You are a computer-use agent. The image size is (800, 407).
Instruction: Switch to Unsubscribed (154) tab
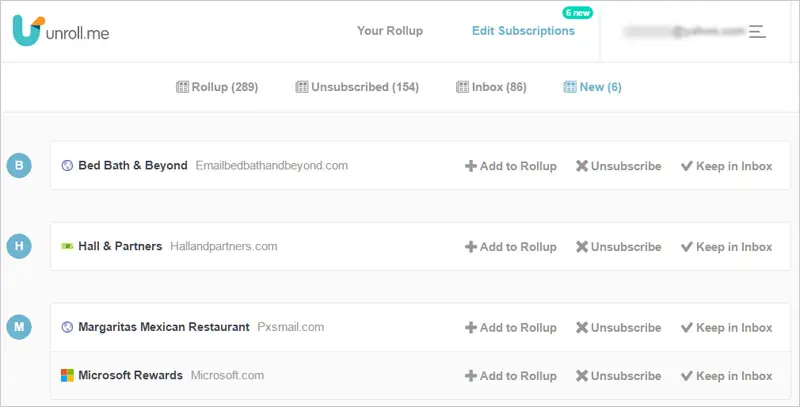(x=357, y=87)
